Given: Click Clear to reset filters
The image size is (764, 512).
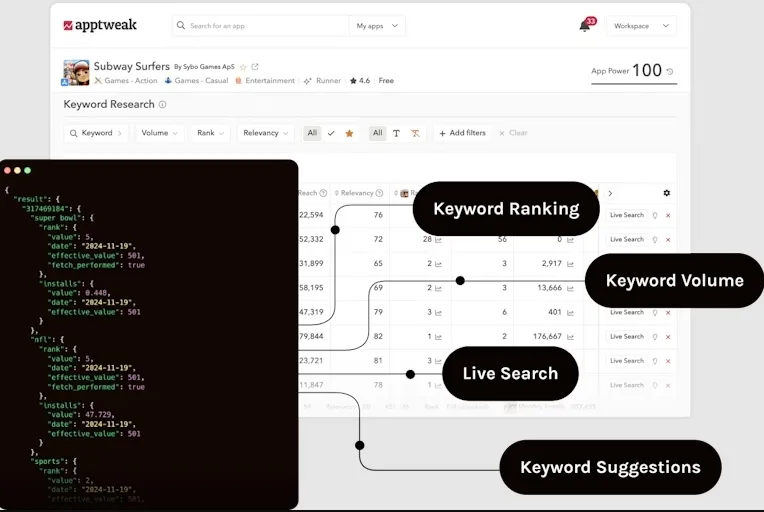Looking at the screenshot, I should click(x=513, y=133).
